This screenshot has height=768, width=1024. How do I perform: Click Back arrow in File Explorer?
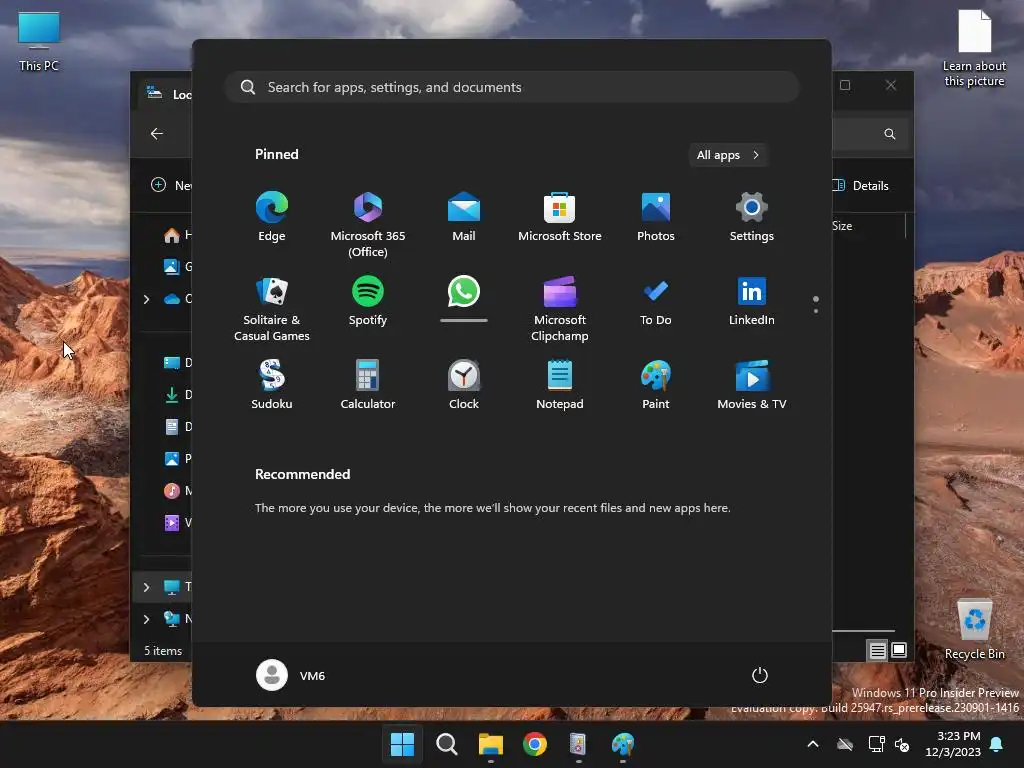(157, 133)
